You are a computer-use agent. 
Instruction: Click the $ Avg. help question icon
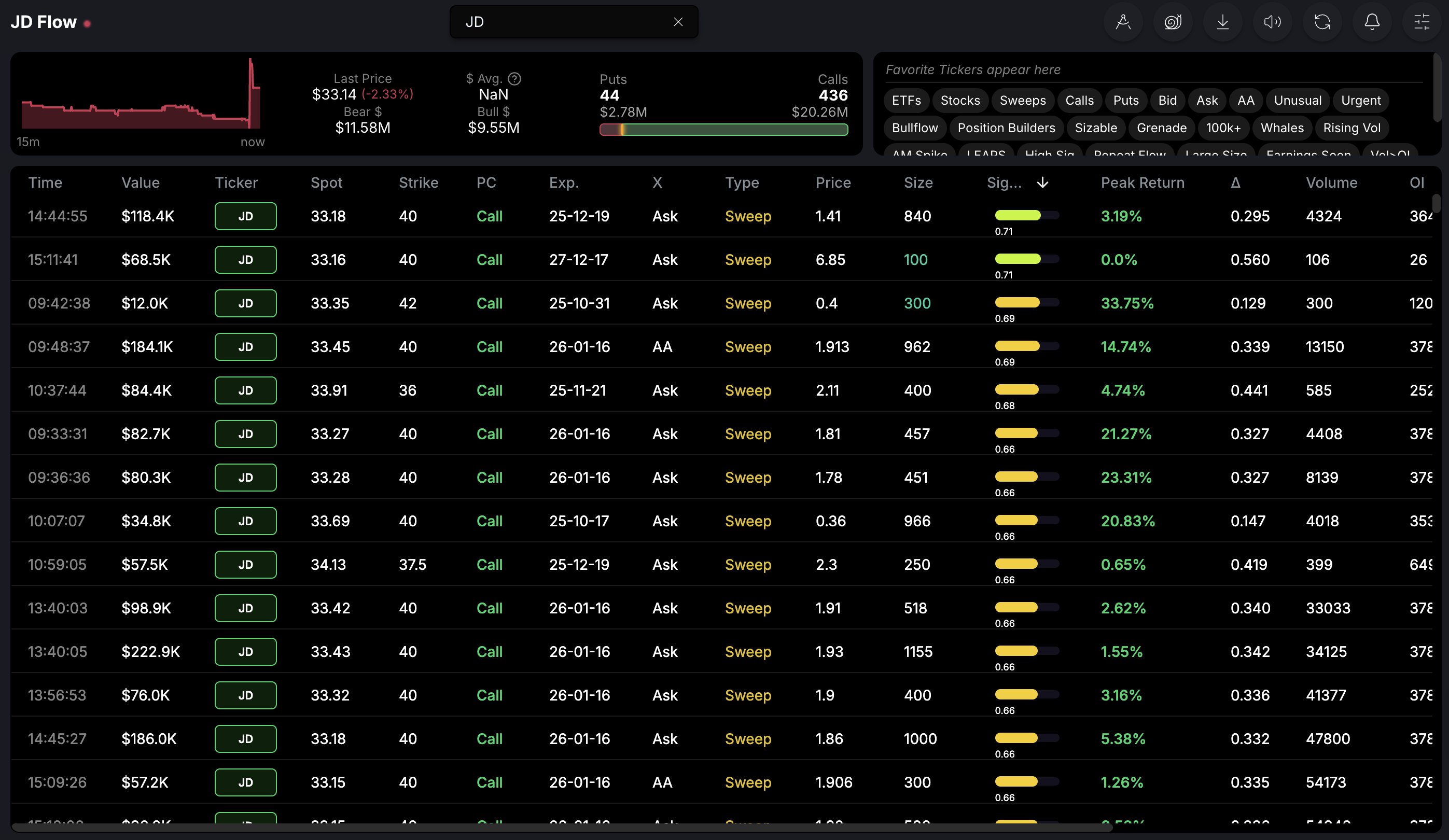point(514,79)
